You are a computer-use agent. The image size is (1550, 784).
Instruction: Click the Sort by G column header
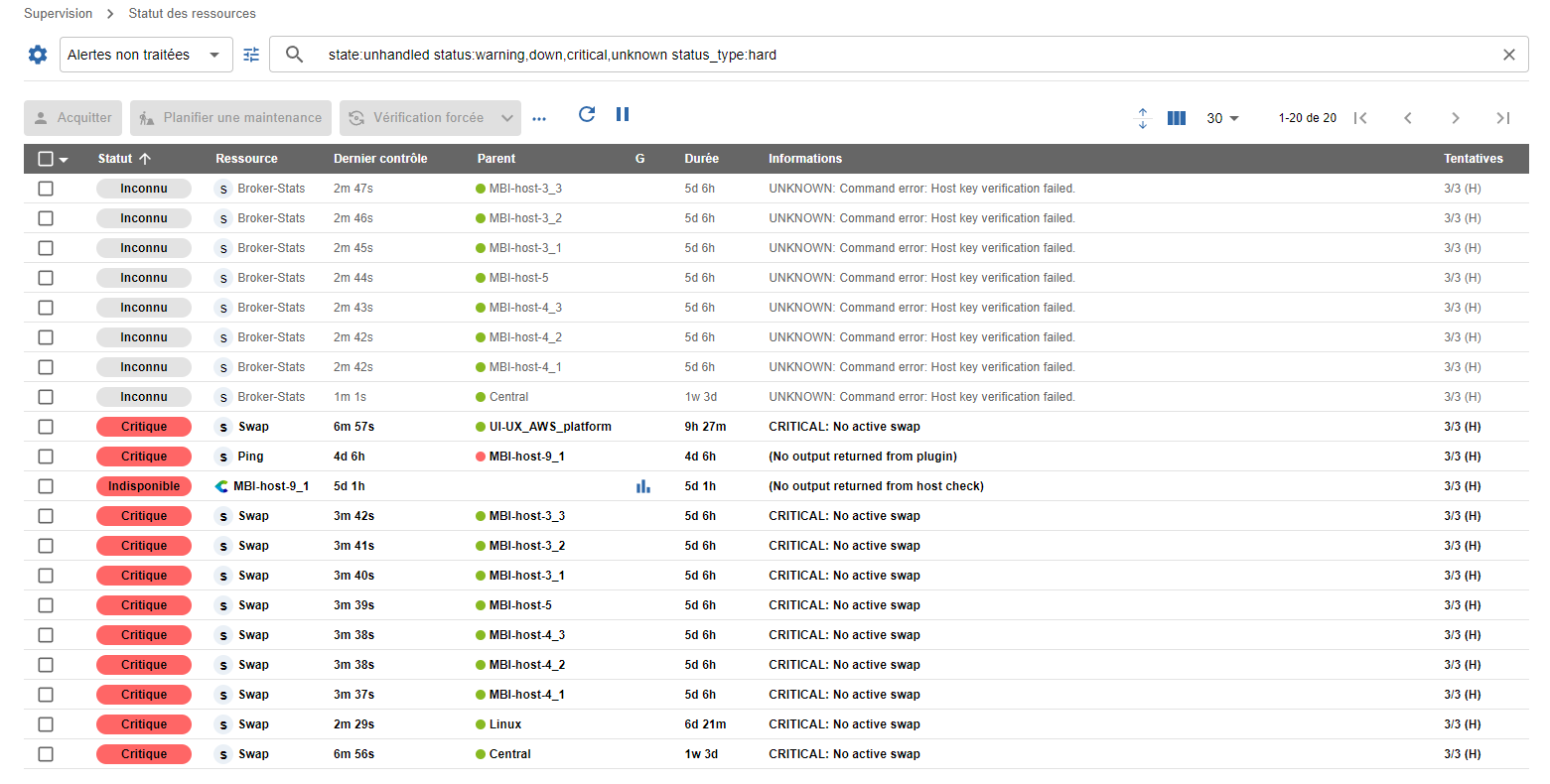pos(639,159)
